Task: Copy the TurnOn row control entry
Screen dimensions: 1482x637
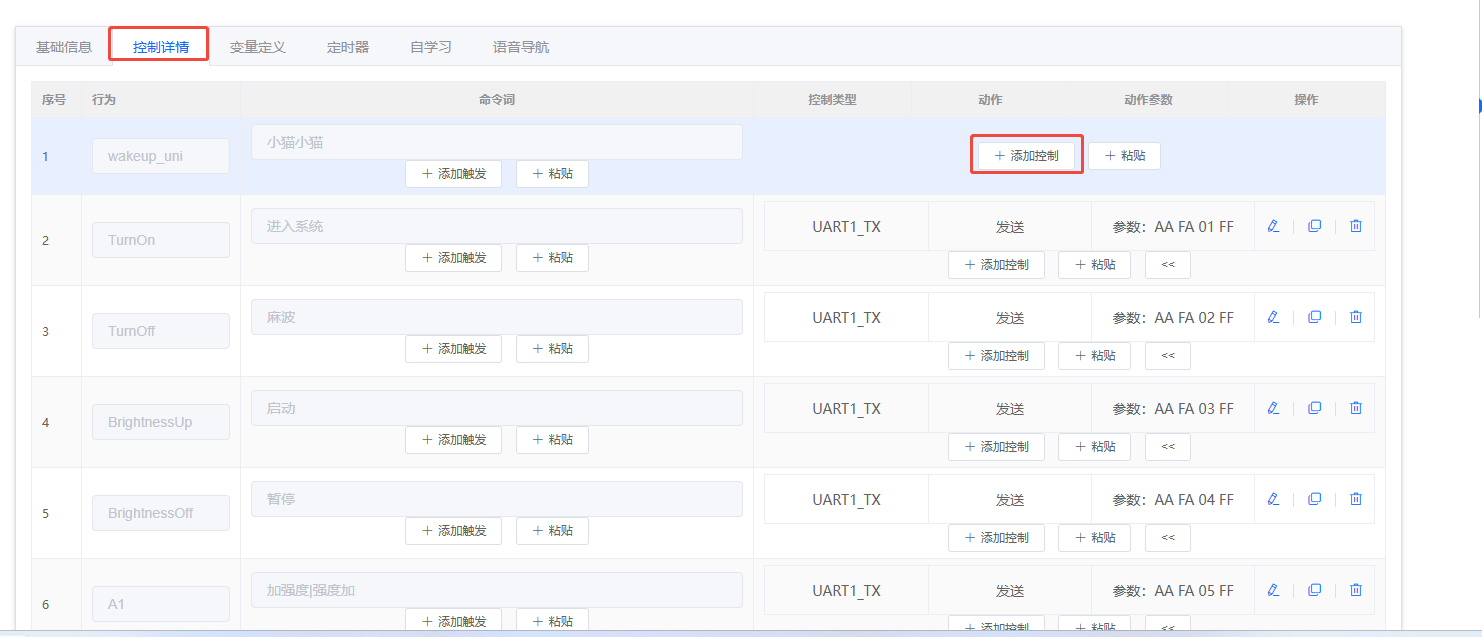Action: [x=1314, y=226]
